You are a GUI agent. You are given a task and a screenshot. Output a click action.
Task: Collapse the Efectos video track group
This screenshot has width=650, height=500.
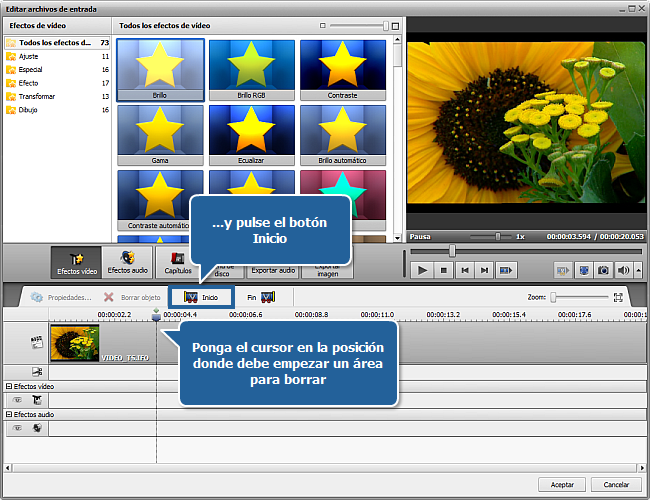click(x=9, y=385)
